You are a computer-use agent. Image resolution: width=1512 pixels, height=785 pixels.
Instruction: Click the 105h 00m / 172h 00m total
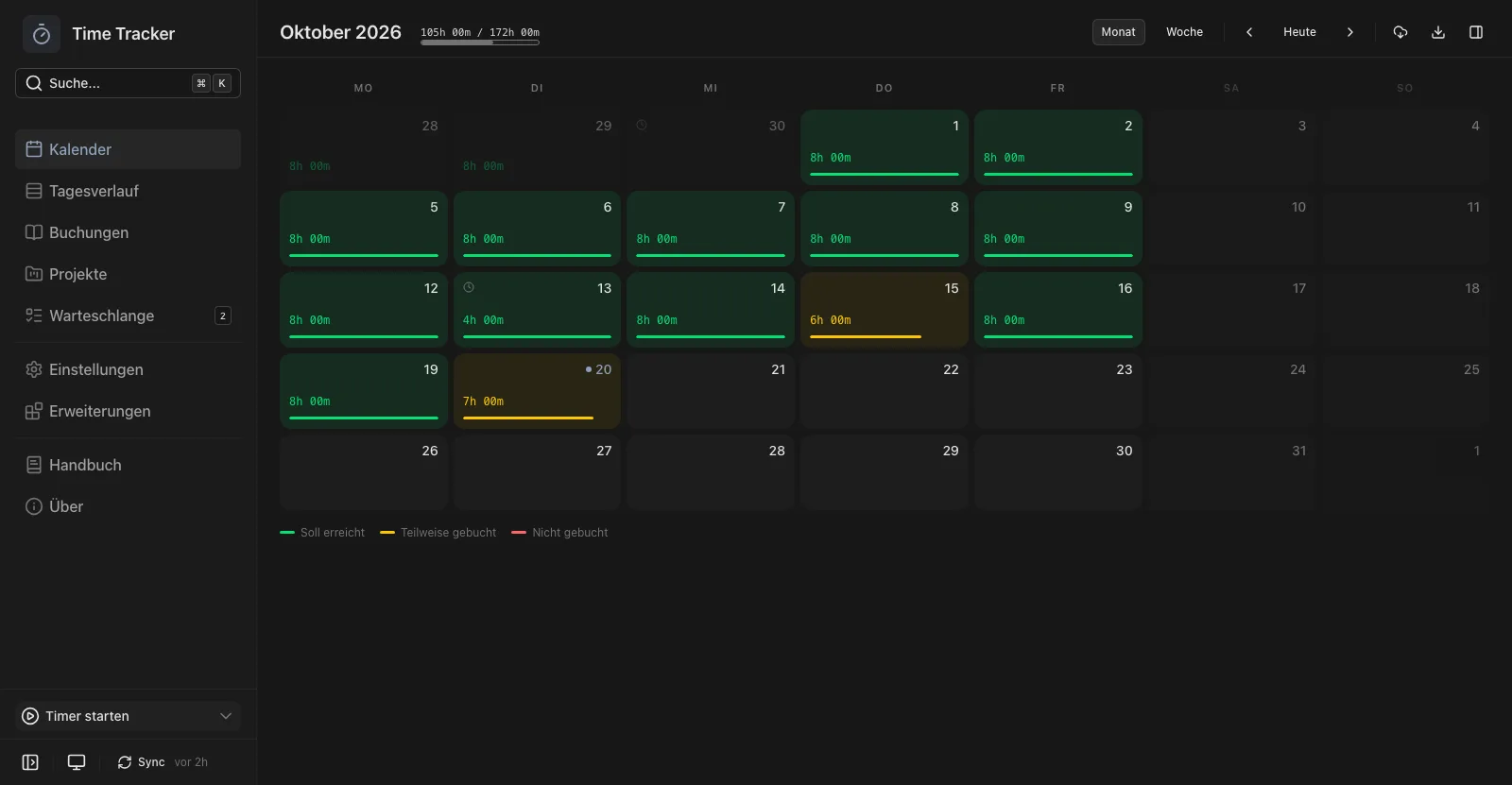480,32
